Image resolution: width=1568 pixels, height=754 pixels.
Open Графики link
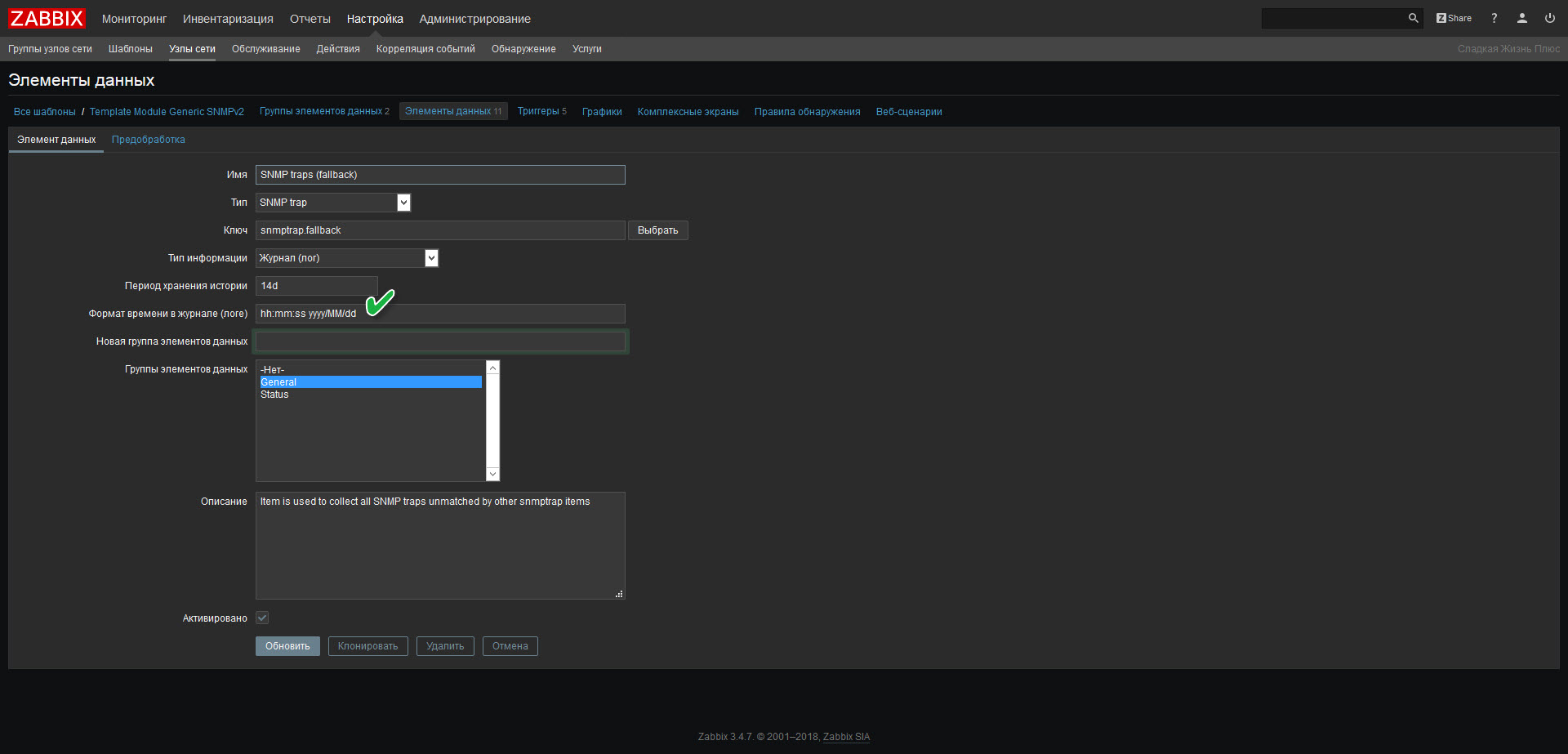(x=602, y=112)
